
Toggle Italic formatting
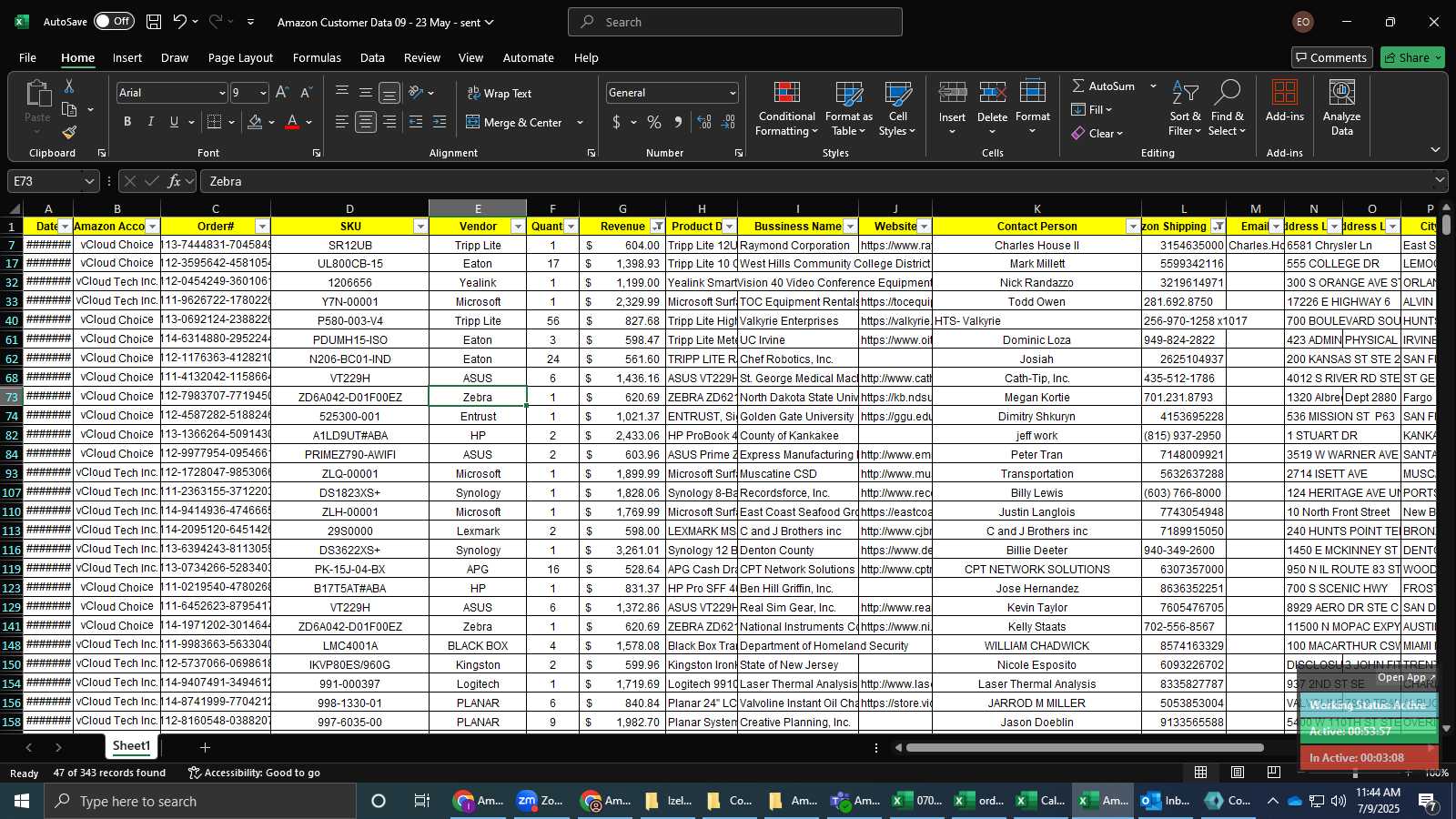coord(150,122)
